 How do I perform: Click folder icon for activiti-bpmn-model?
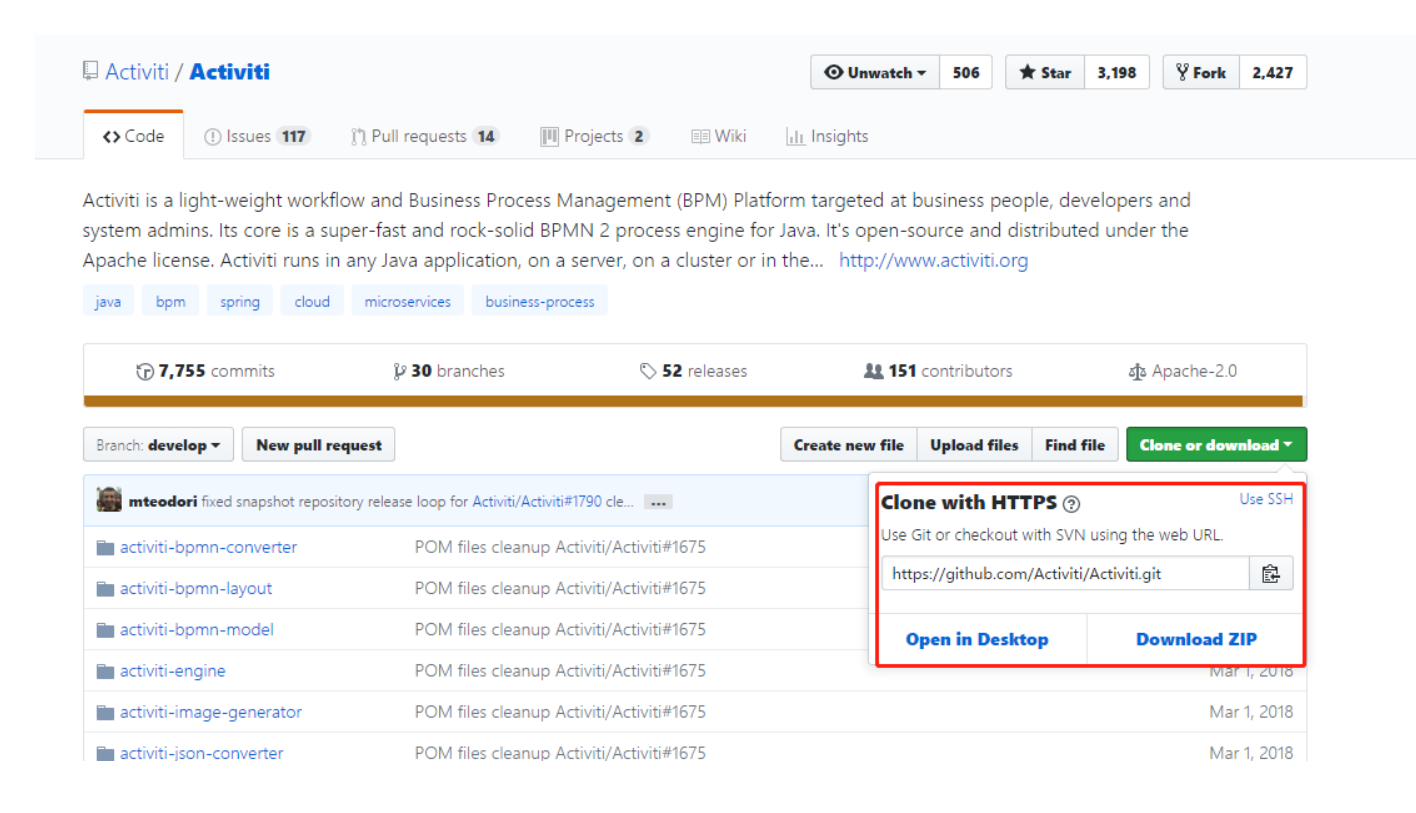pyautogui.click(x=105, y=629)
